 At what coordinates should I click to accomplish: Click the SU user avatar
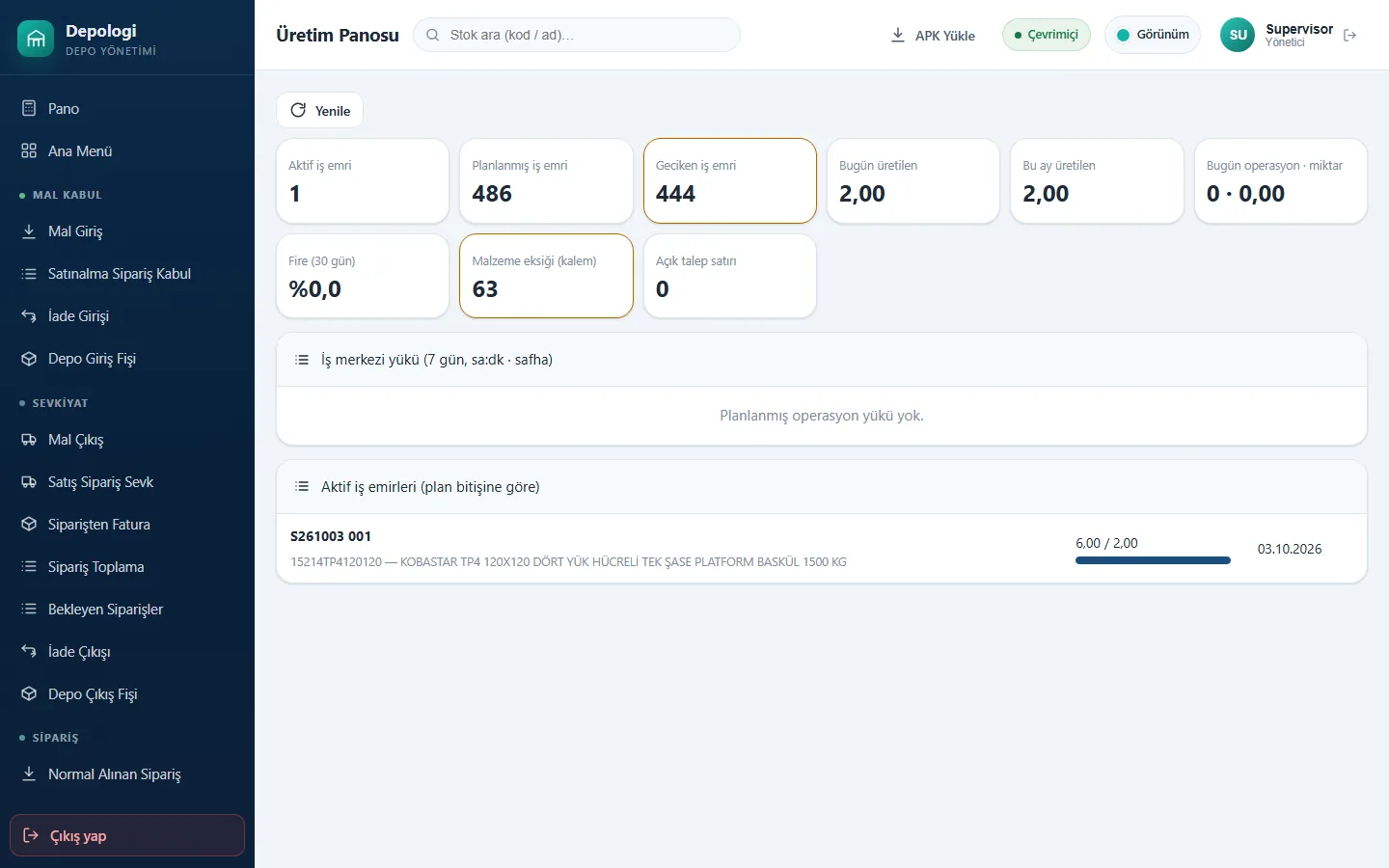point(1238,35)
